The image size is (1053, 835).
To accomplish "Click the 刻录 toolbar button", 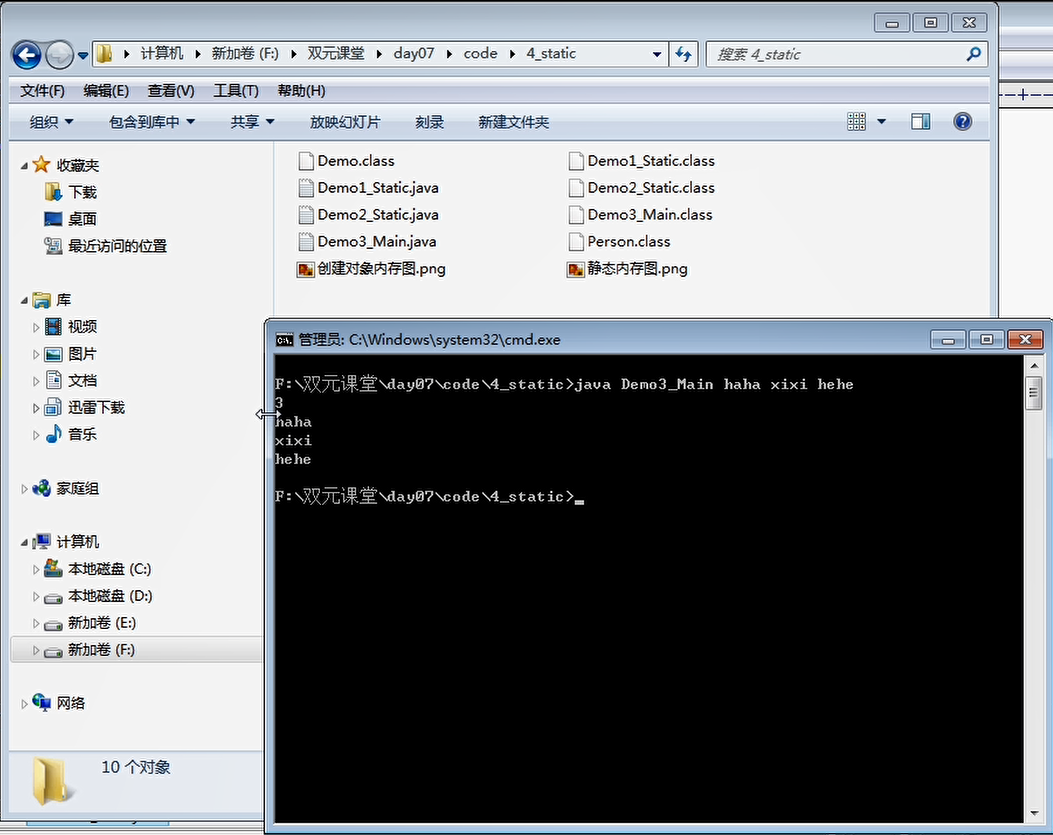I will click(428, 121).
